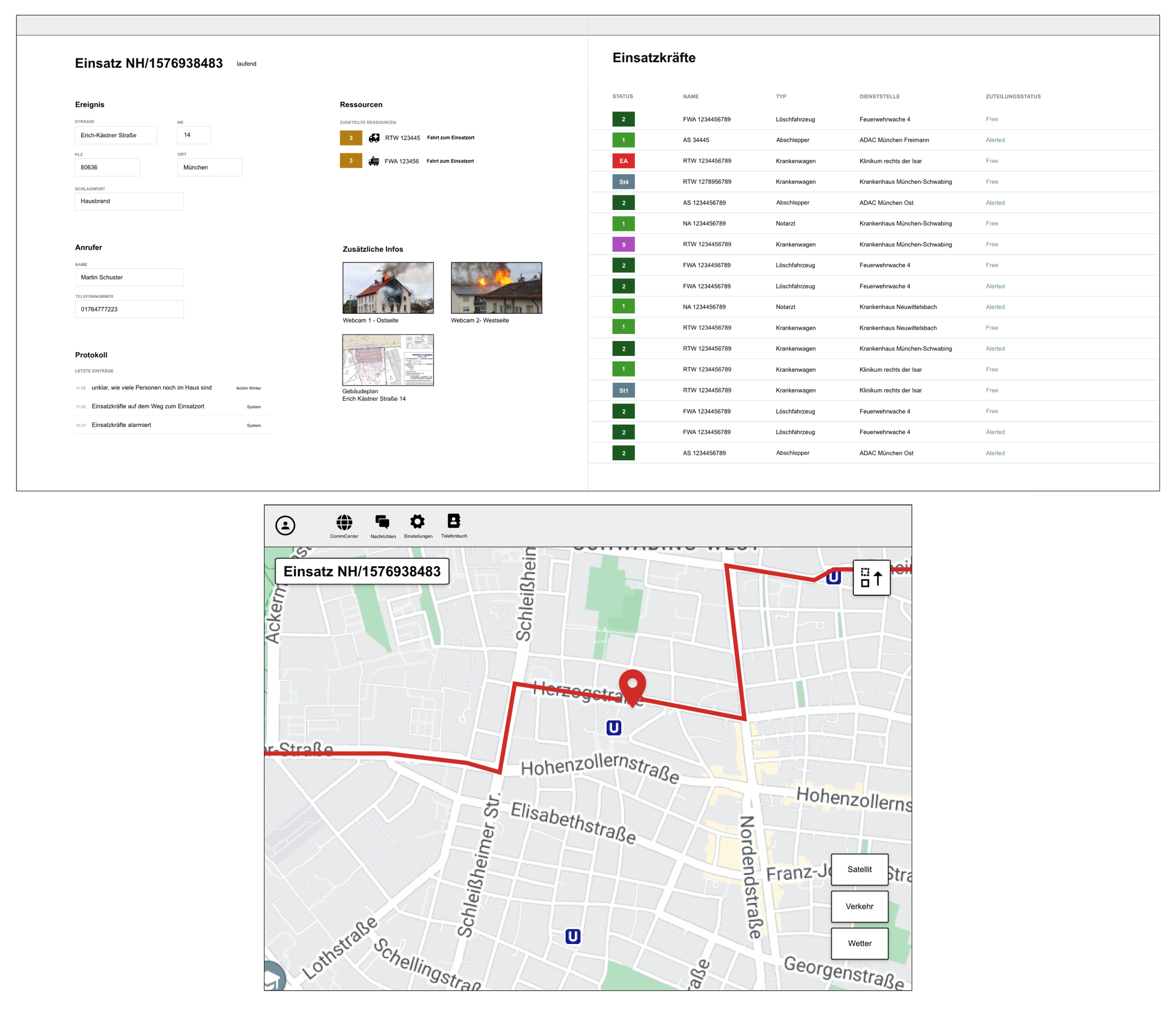
Task: Click the ambulance icon next to RTW 123445
Action: coord(374,138)
